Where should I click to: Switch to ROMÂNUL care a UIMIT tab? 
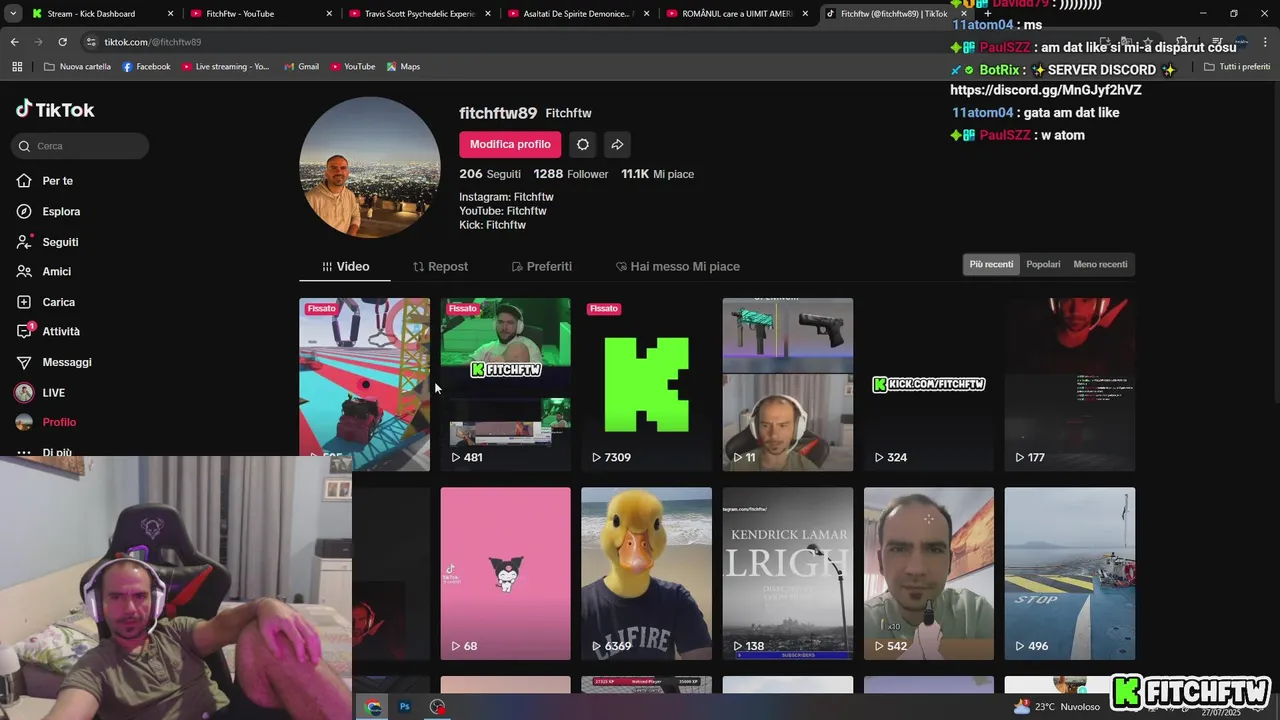736,14
